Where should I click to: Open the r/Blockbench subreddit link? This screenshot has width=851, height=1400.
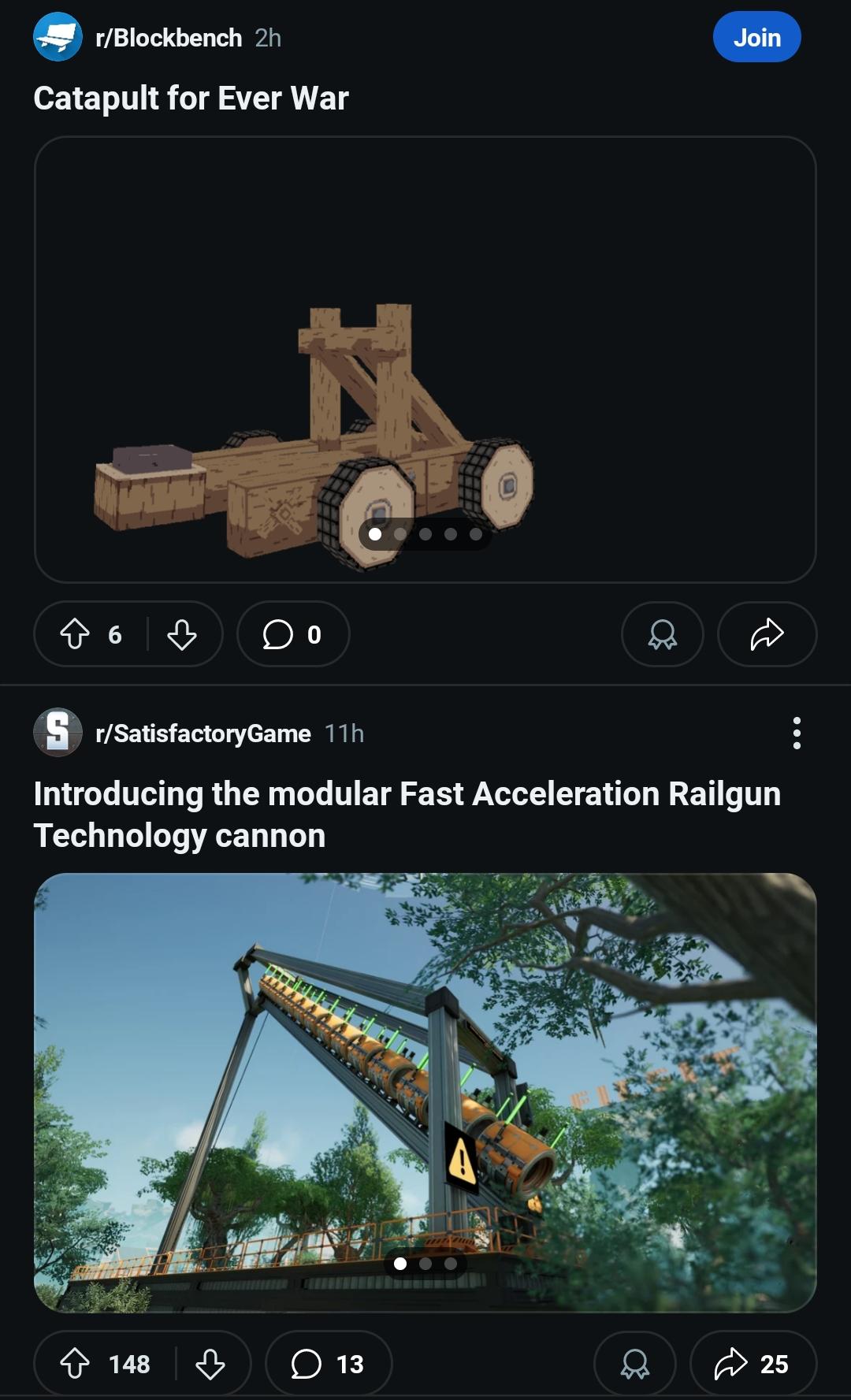pos(169,38)
